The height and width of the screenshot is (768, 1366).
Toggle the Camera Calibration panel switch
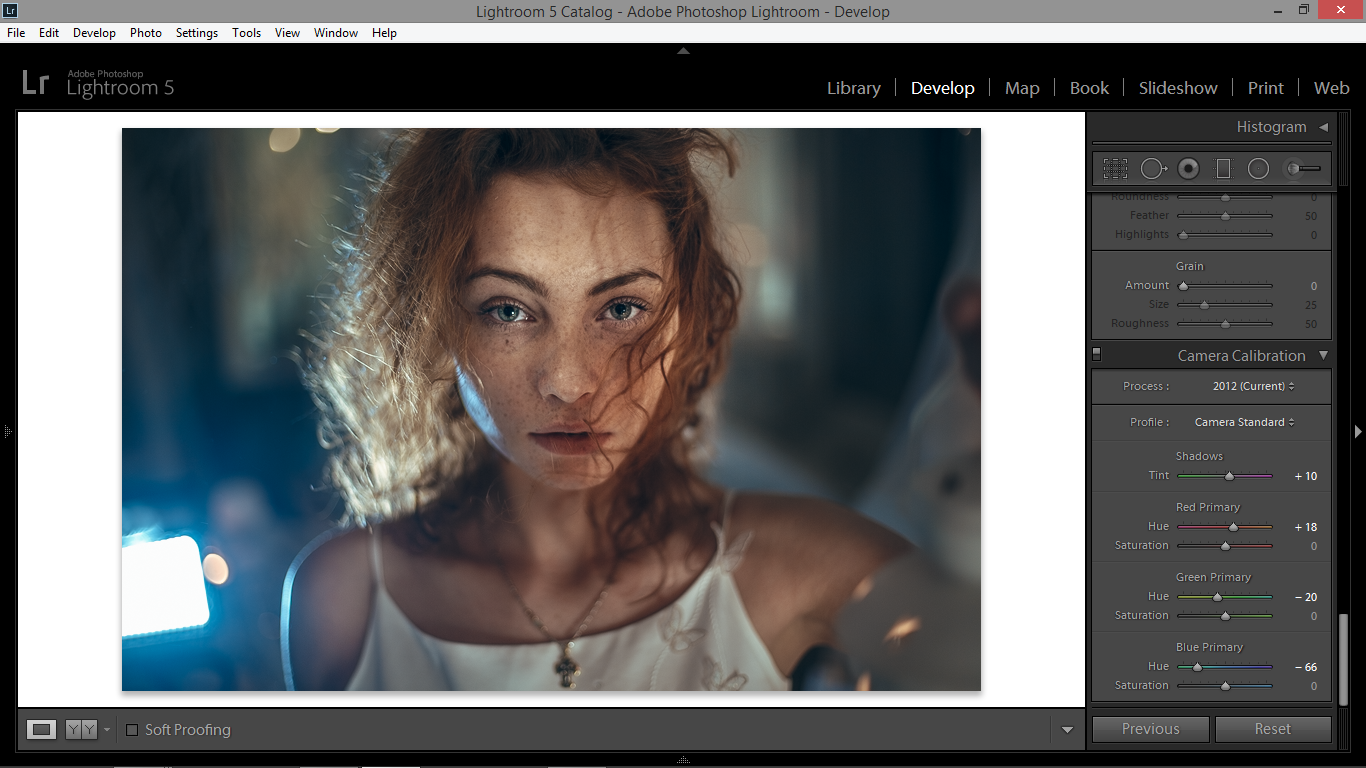click(1097, 354)
